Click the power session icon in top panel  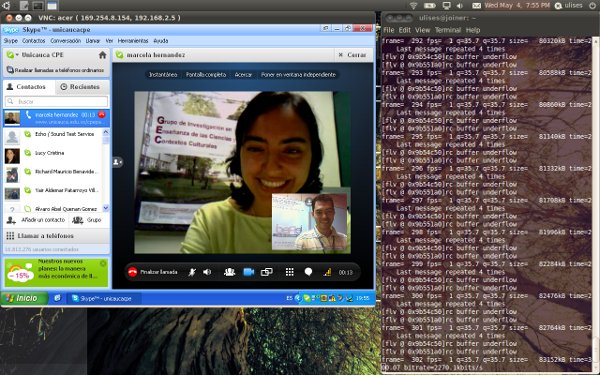click(x=592, y=5)
